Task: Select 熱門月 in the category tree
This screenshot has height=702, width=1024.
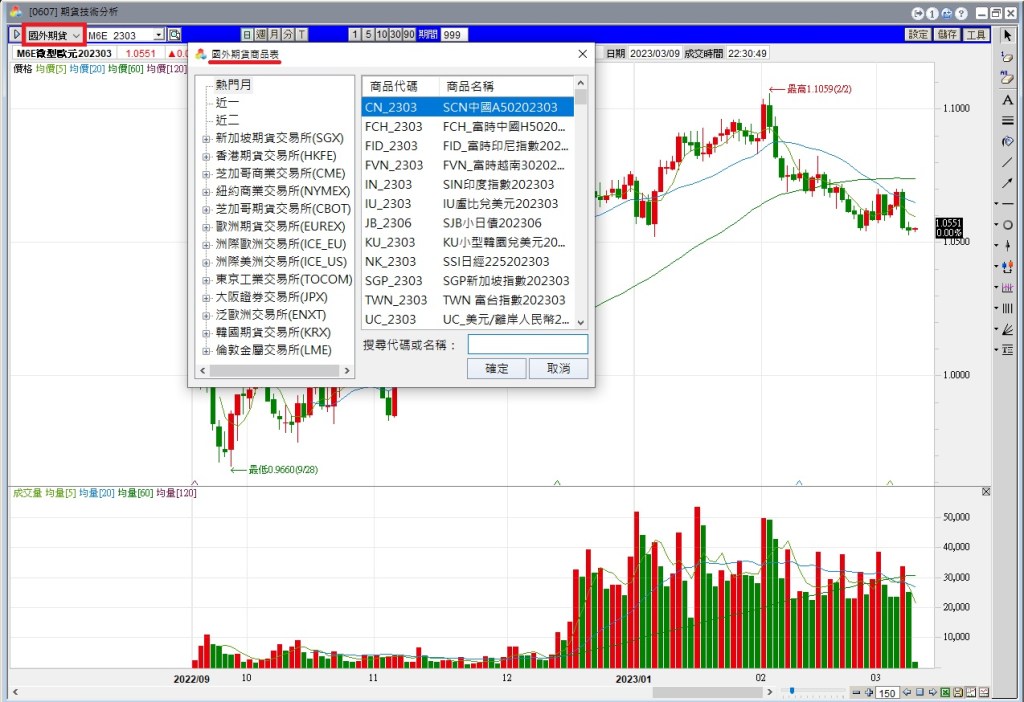Action: [x=234, y=85]
